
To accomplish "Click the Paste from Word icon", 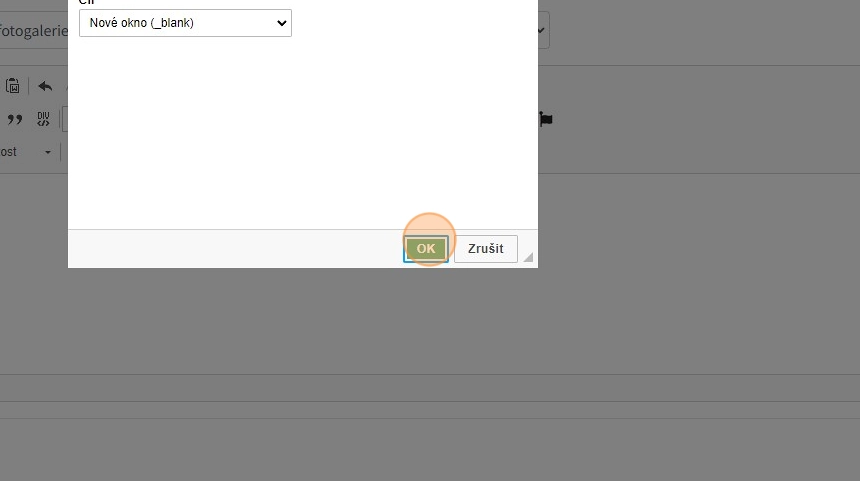I will point(13,86).
